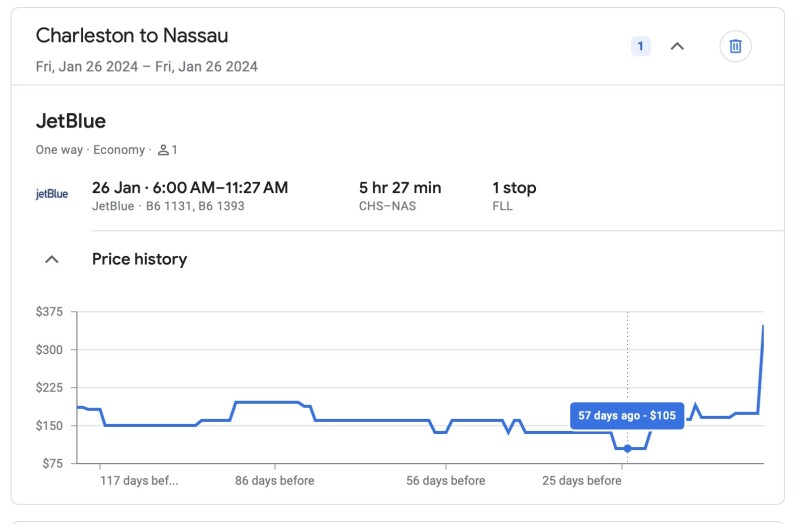Screen dimensions: 800x524
Task: Open the Charleston to Nassau route title
Action: (x=132, y=36)
